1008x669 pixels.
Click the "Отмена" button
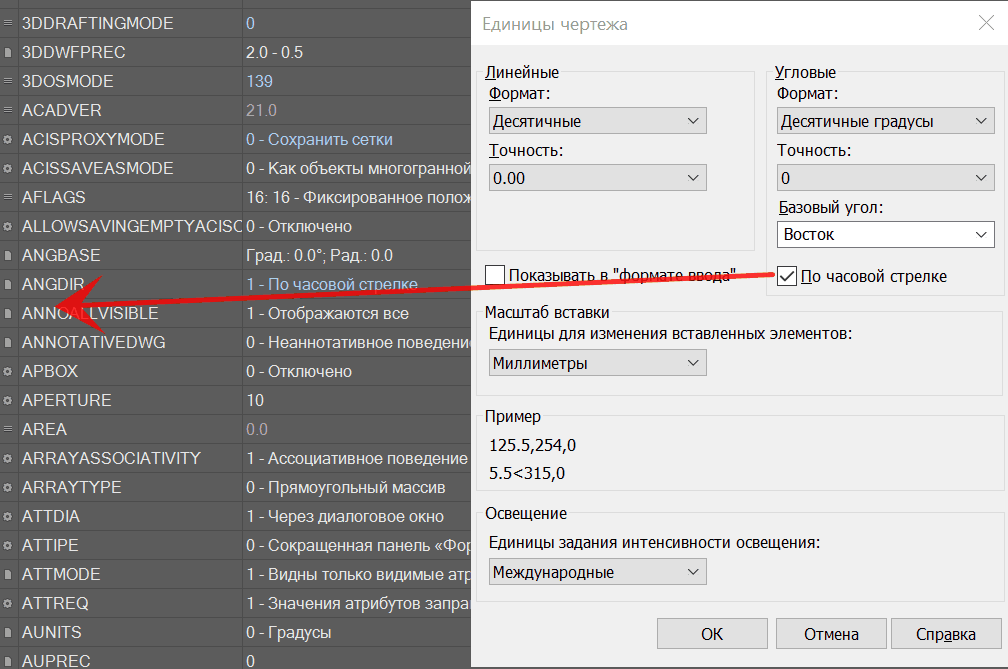click(x=831, y=634)
